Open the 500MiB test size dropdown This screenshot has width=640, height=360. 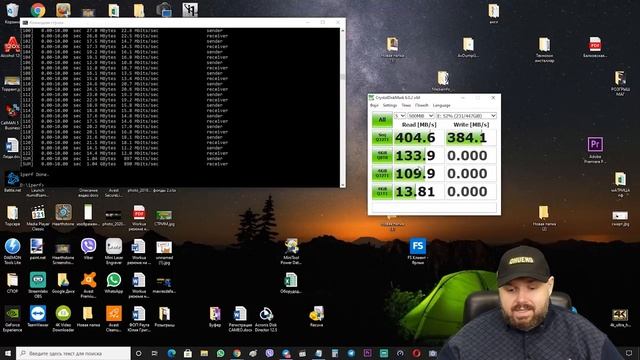(420, 116)
